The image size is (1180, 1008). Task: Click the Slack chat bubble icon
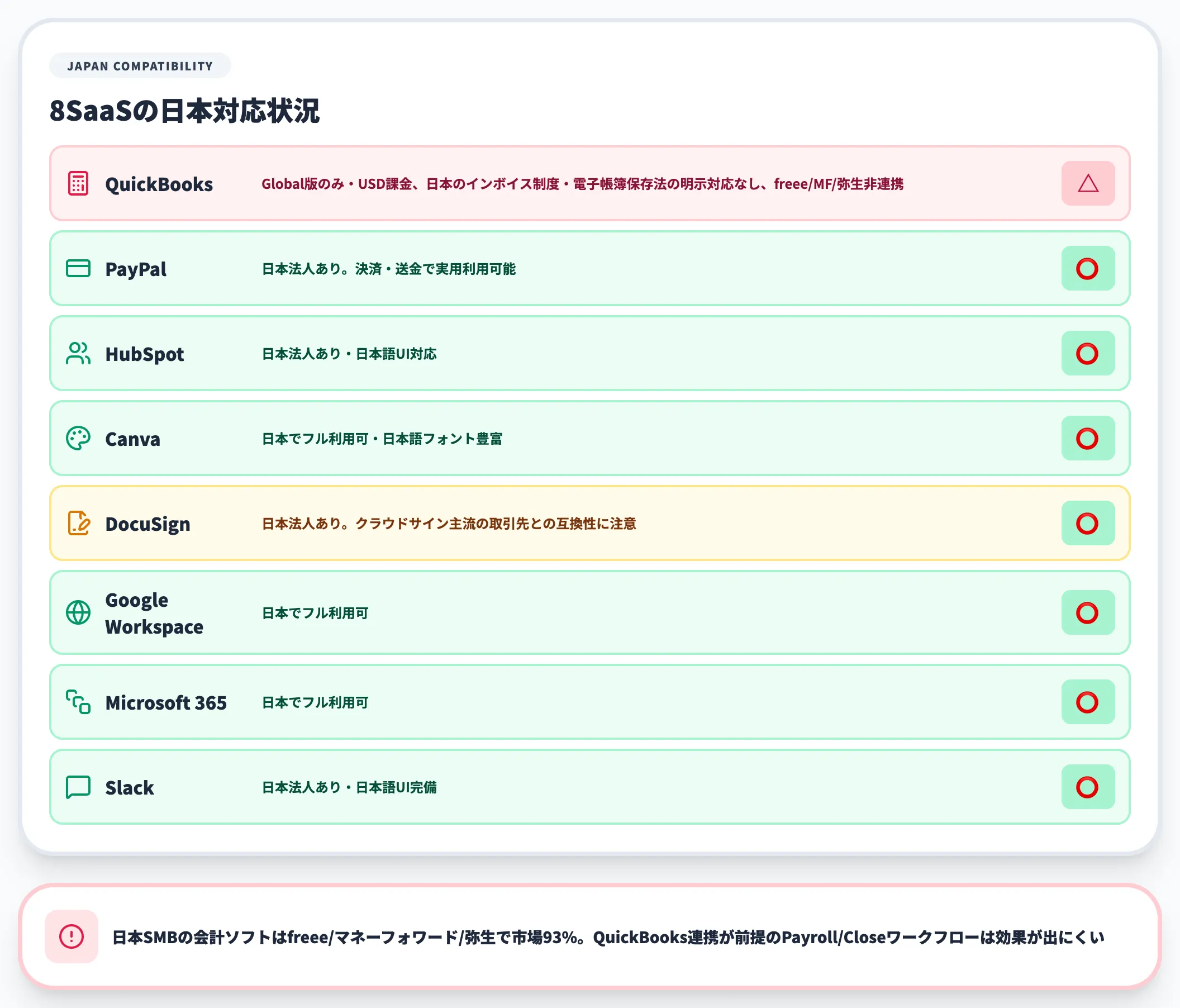coord(78,787)
